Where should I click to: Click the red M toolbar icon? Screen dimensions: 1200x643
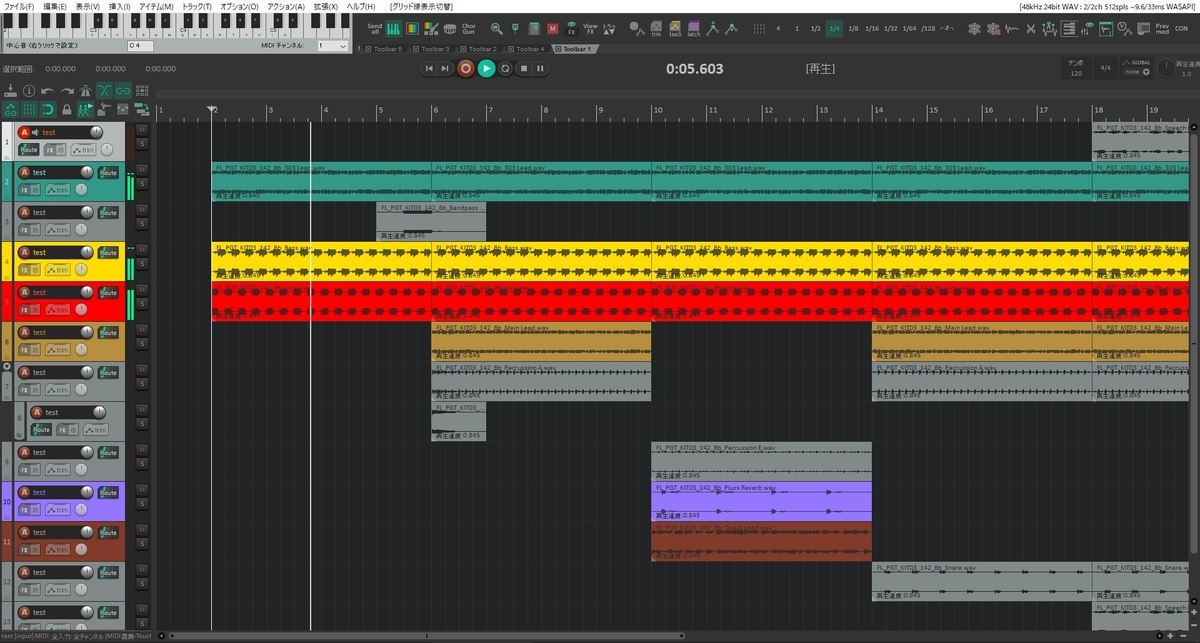(553, 29)
